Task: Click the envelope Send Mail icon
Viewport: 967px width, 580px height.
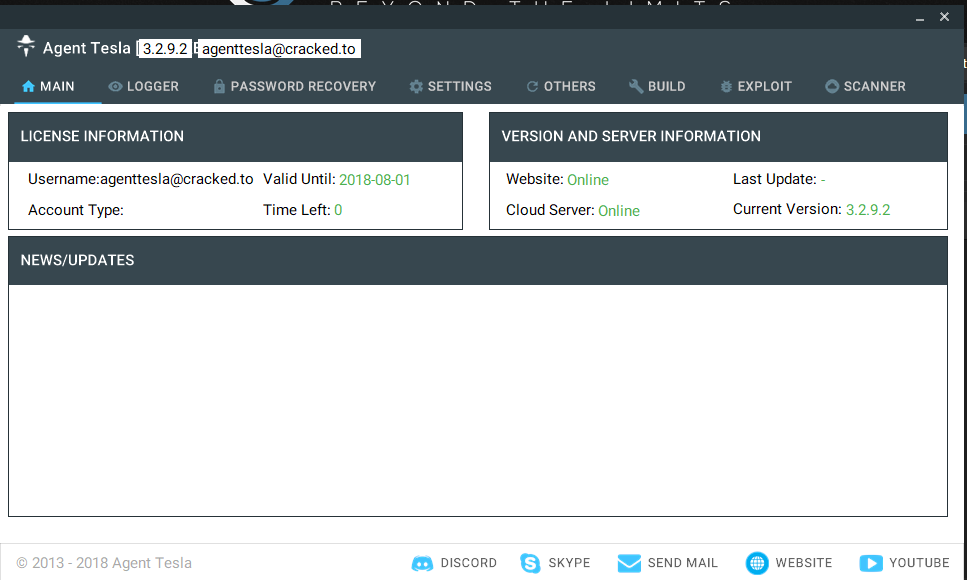Action: pos(629,563)
